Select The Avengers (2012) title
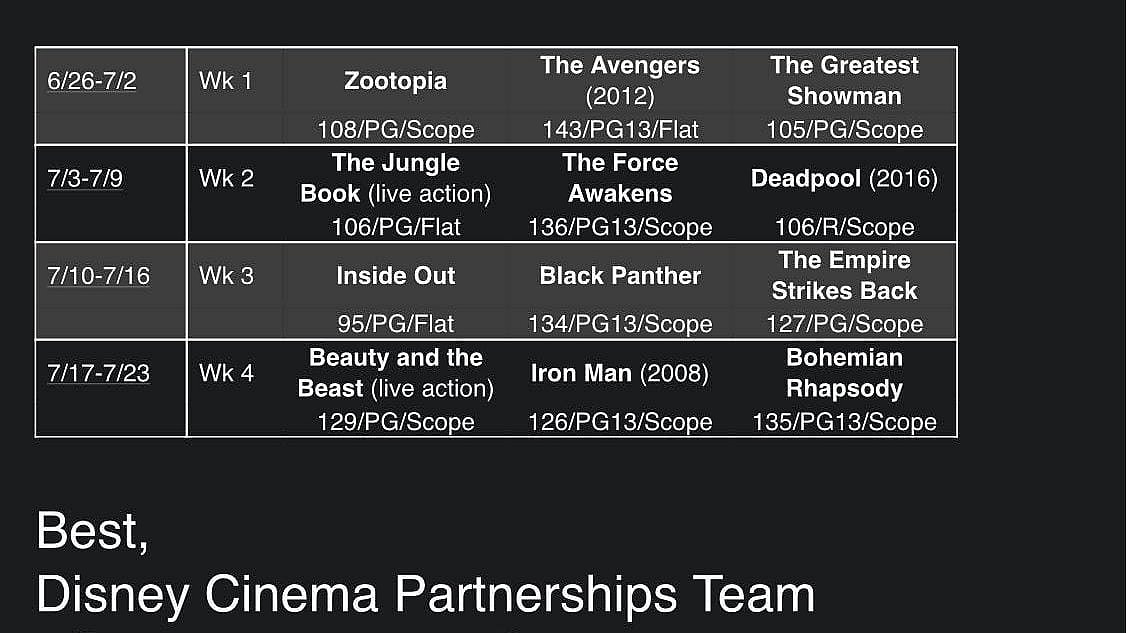Image resolution: width=1126 pixels, height=633 pixels. click(619, 80)
